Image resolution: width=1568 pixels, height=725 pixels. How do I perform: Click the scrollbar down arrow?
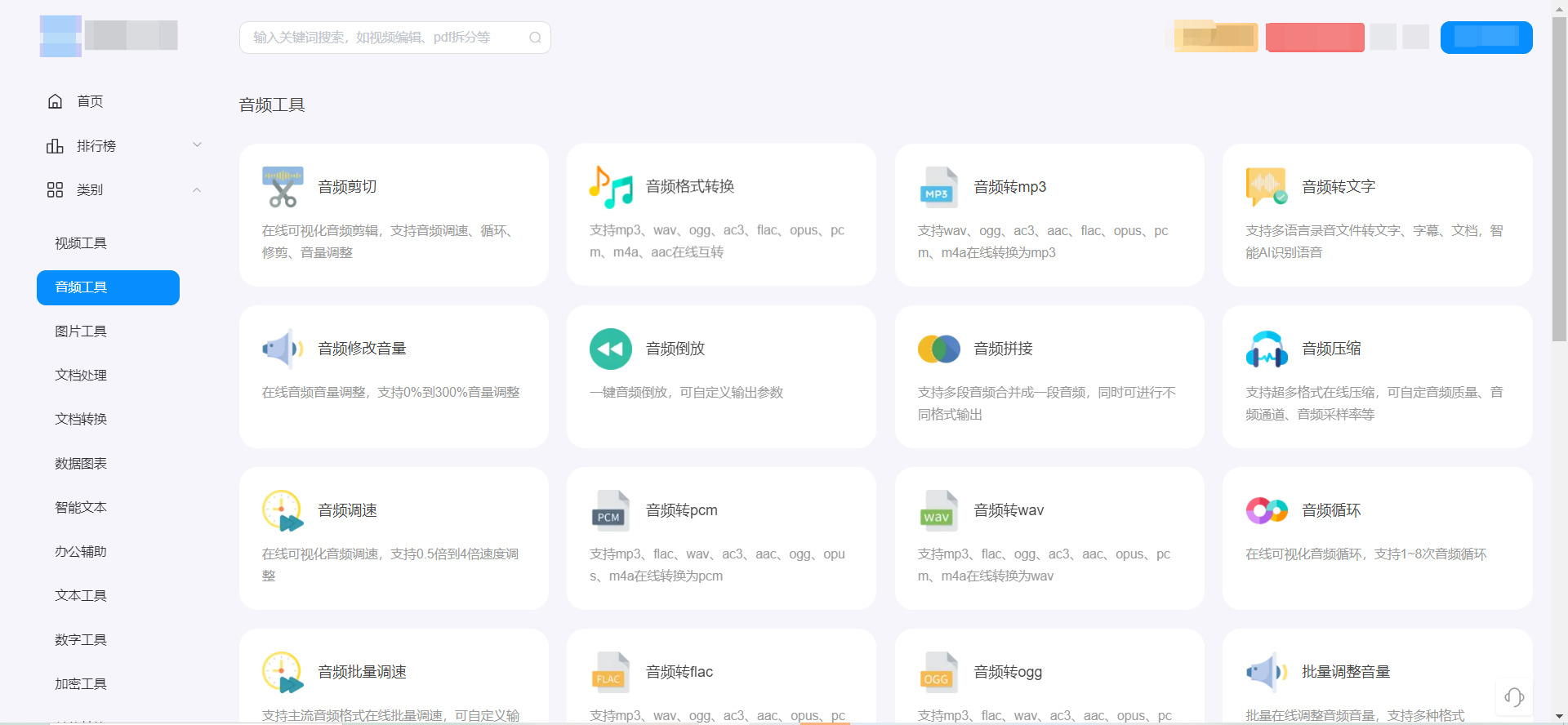coord(1560,718)
